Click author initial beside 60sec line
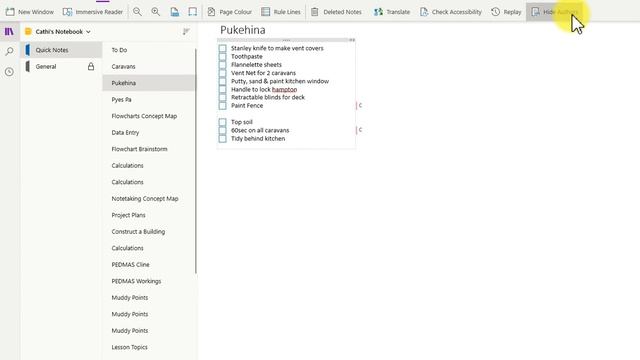 click(x=360, y=130)
